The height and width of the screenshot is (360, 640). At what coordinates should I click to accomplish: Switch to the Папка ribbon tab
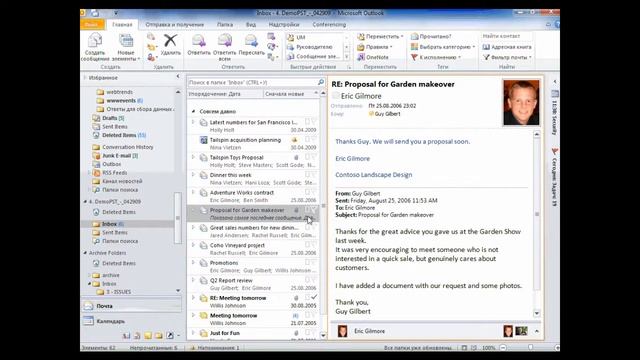tap(225, 24)
